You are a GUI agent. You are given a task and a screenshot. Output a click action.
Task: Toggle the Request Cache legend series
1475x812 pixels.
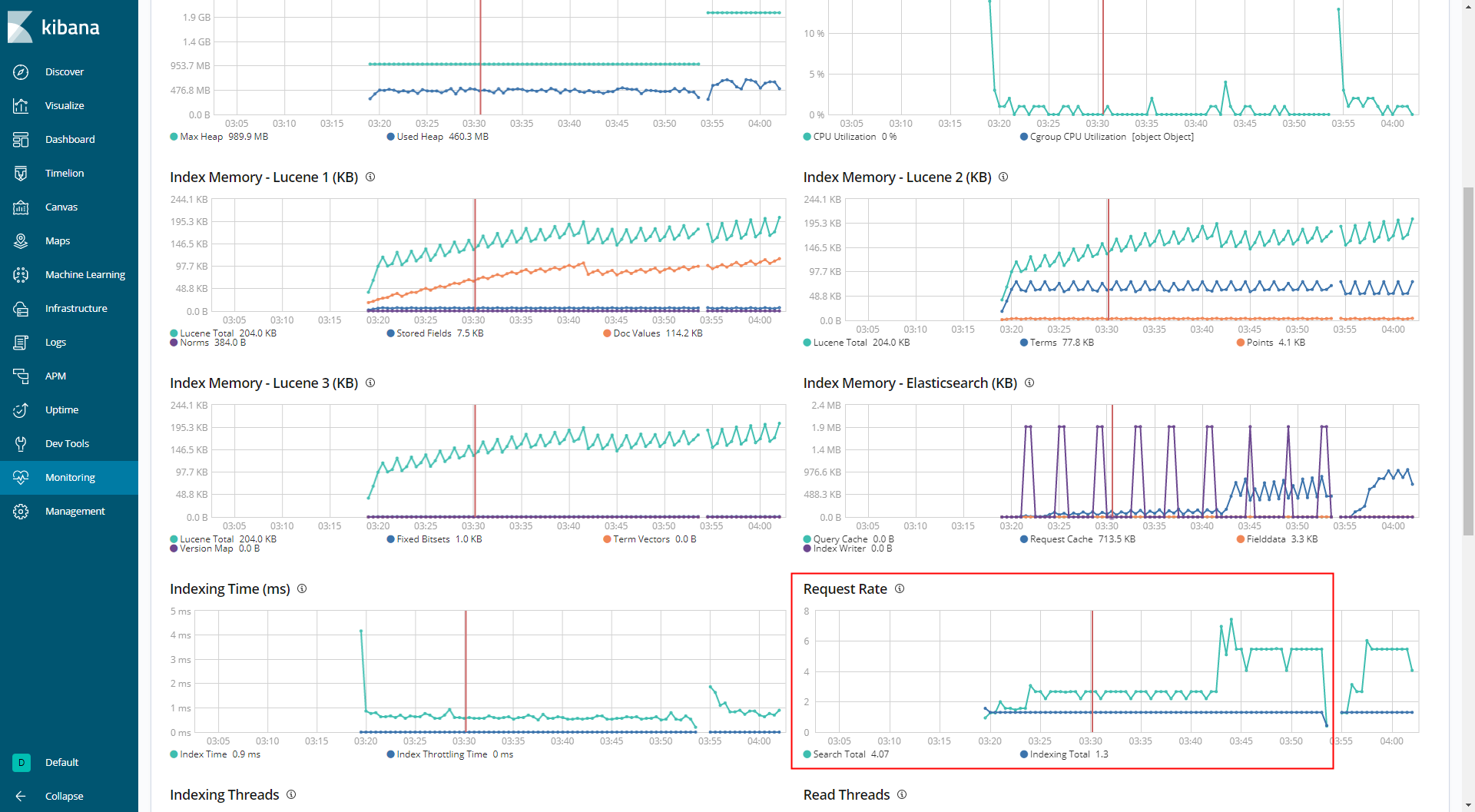(1078, 539)
